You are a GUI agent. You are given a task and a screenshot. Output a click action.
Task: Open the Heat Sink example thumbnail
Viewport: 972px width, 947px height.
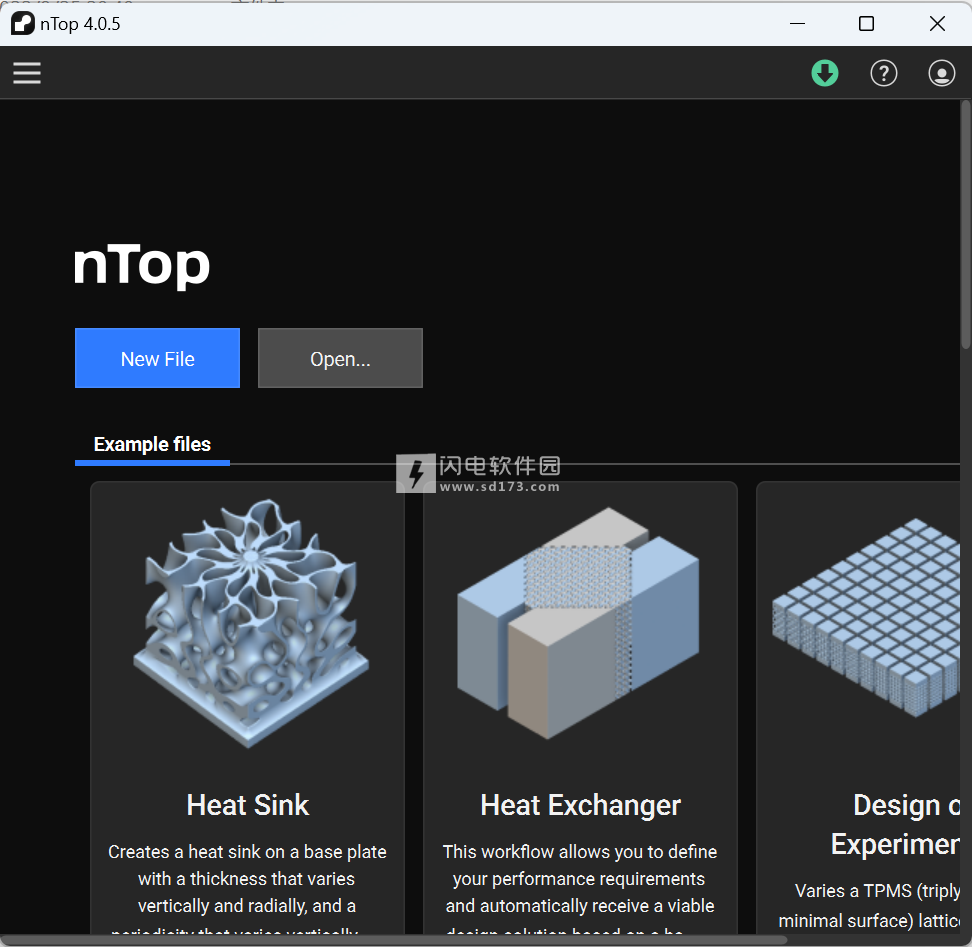click(x=250, y=623)
